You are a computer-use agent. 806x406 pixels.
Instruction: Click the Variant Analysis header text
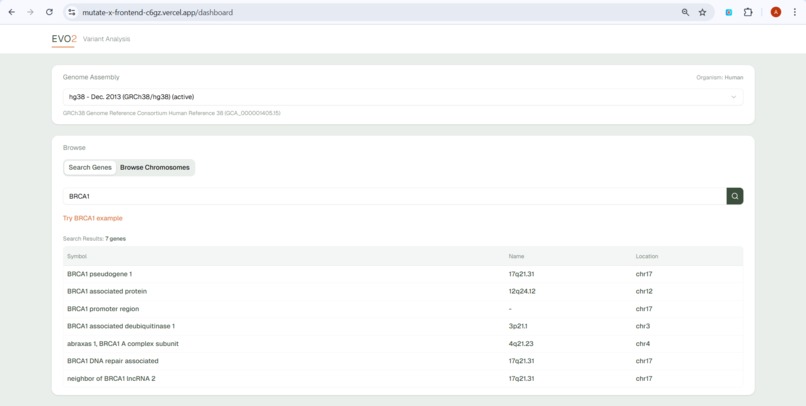pyautogui.click(x=106, y=39)
